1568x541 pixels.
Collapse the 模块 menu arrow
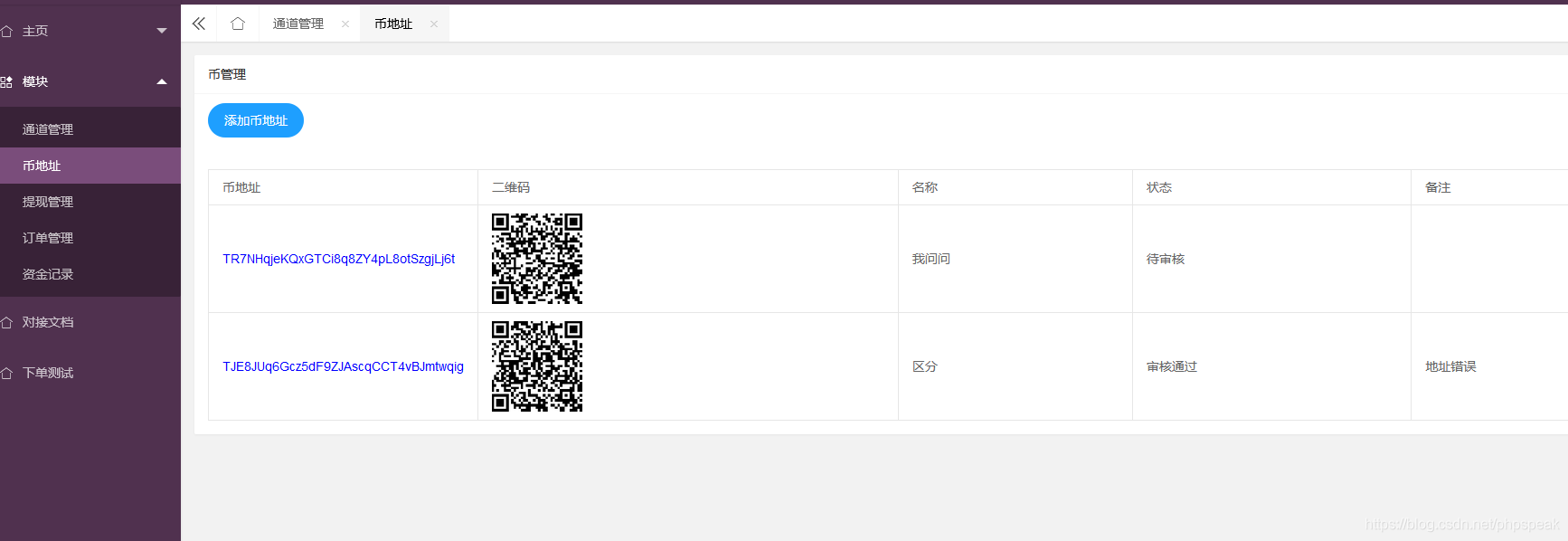(162, 81)
